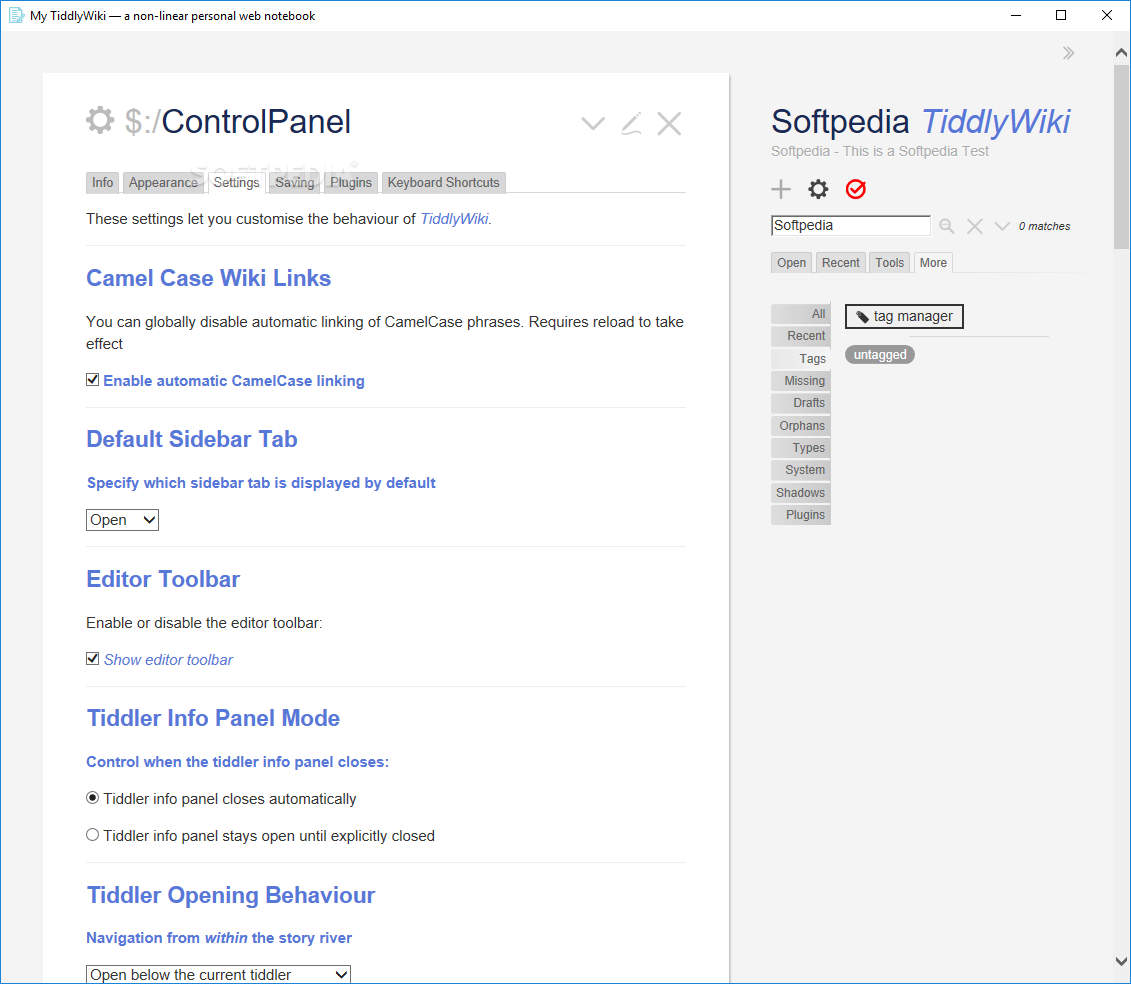Select the Missing vertical tab

coord(801,381)
